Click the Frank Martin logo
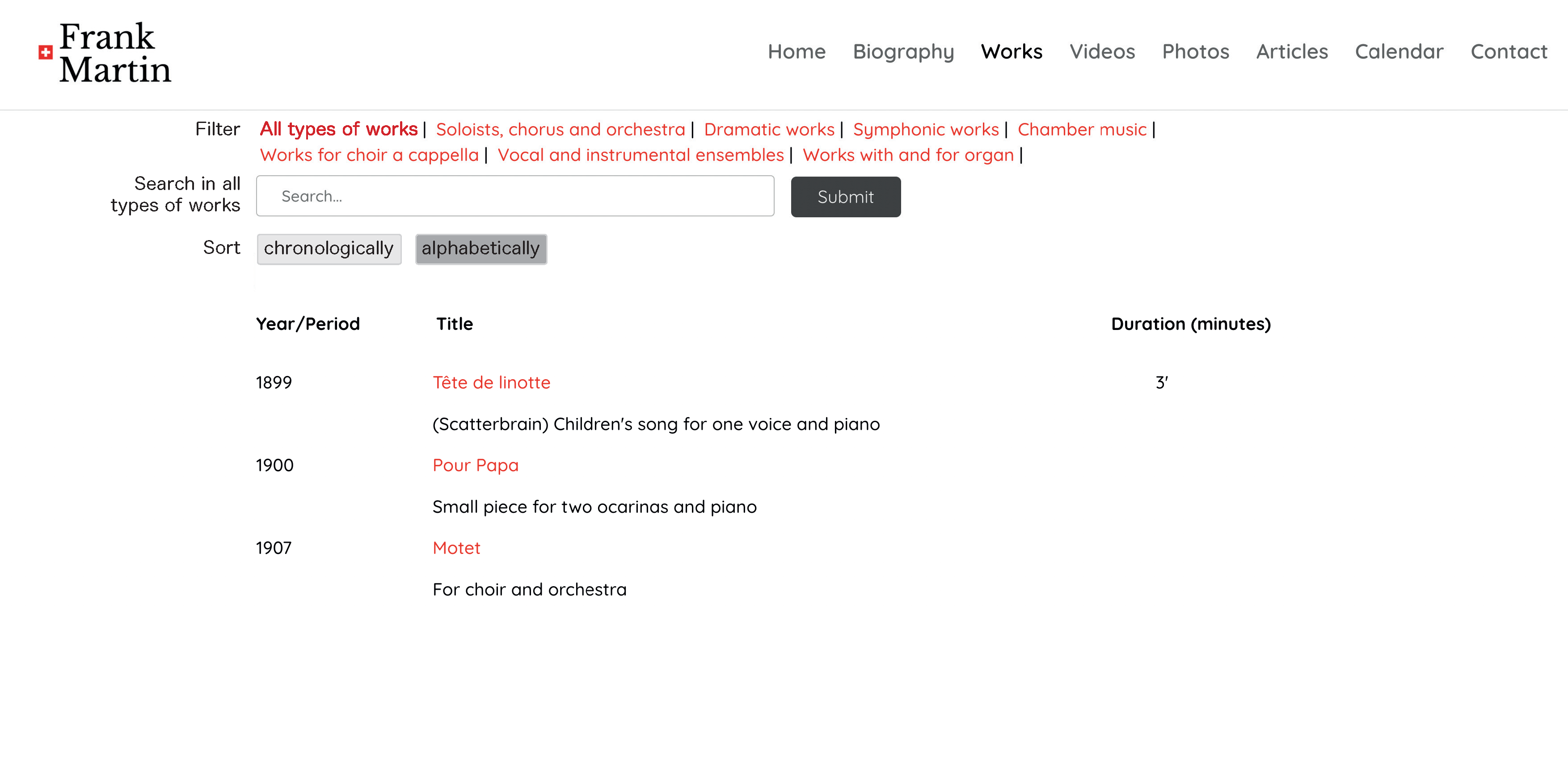1568x782 pixels. (105, 53)
